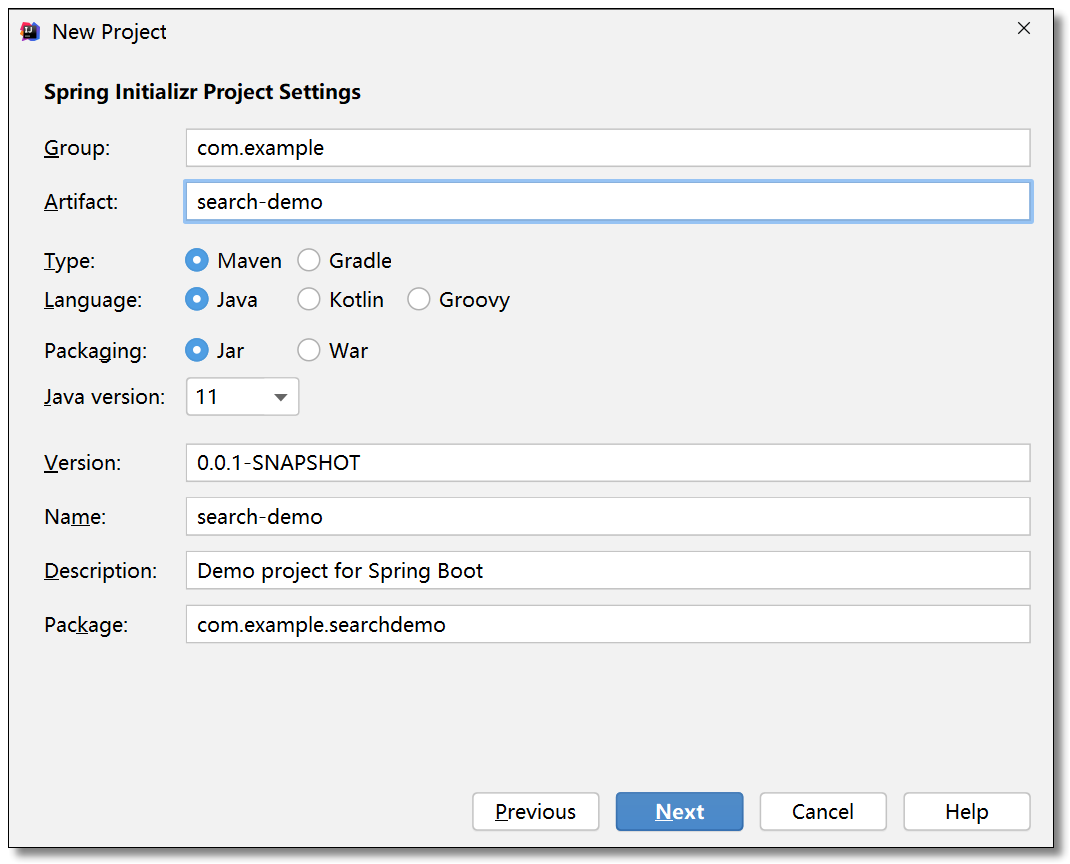The image size is (1070, 864).
Task: Open Help for project settings
Action: click(x=966, y=812)
